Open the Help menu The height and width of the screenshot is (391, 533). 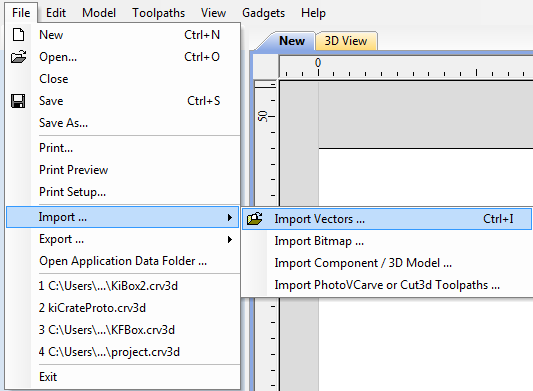pyautogui.click(x=313, y=13)
